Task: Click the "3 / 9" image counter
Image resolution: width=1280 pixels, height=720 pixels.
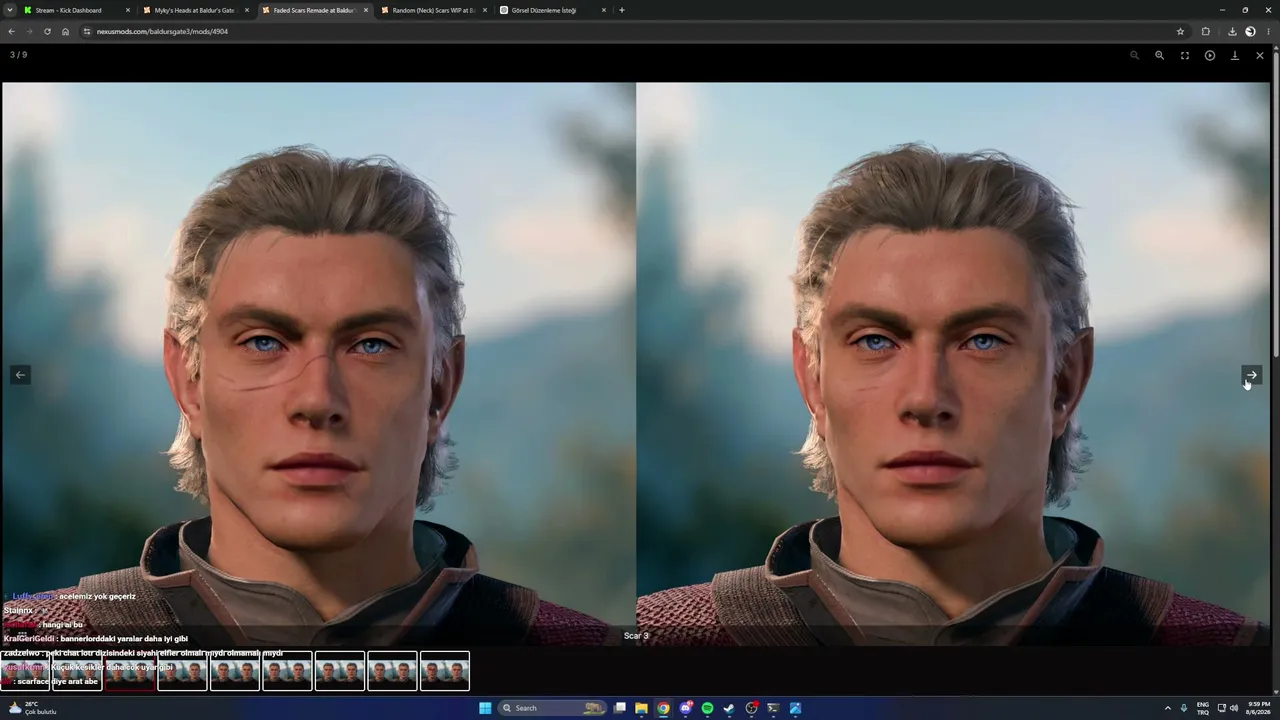Action: 19,55
